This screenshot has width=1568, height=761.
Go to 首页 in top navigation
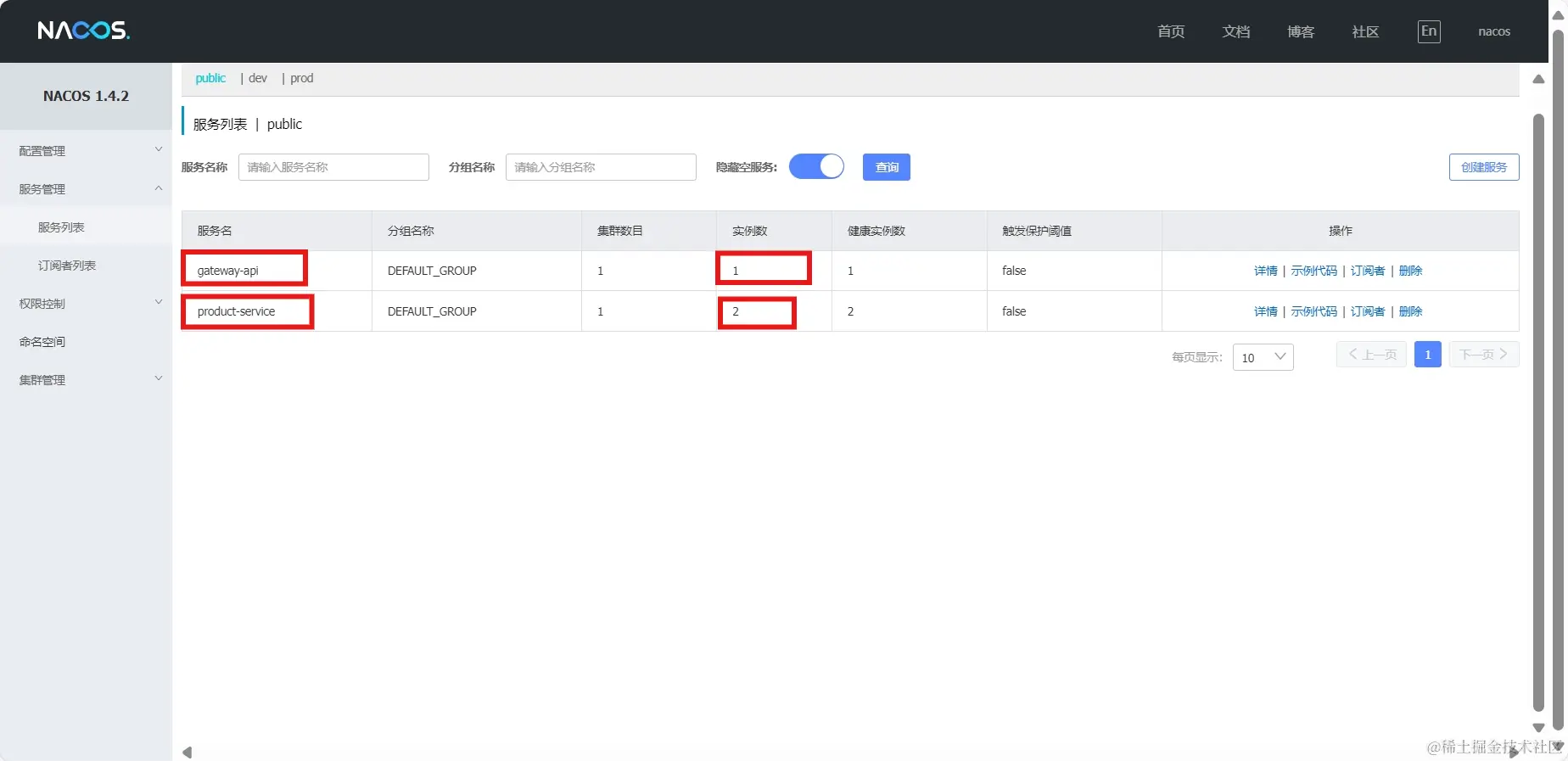[x=1171, y=31]
